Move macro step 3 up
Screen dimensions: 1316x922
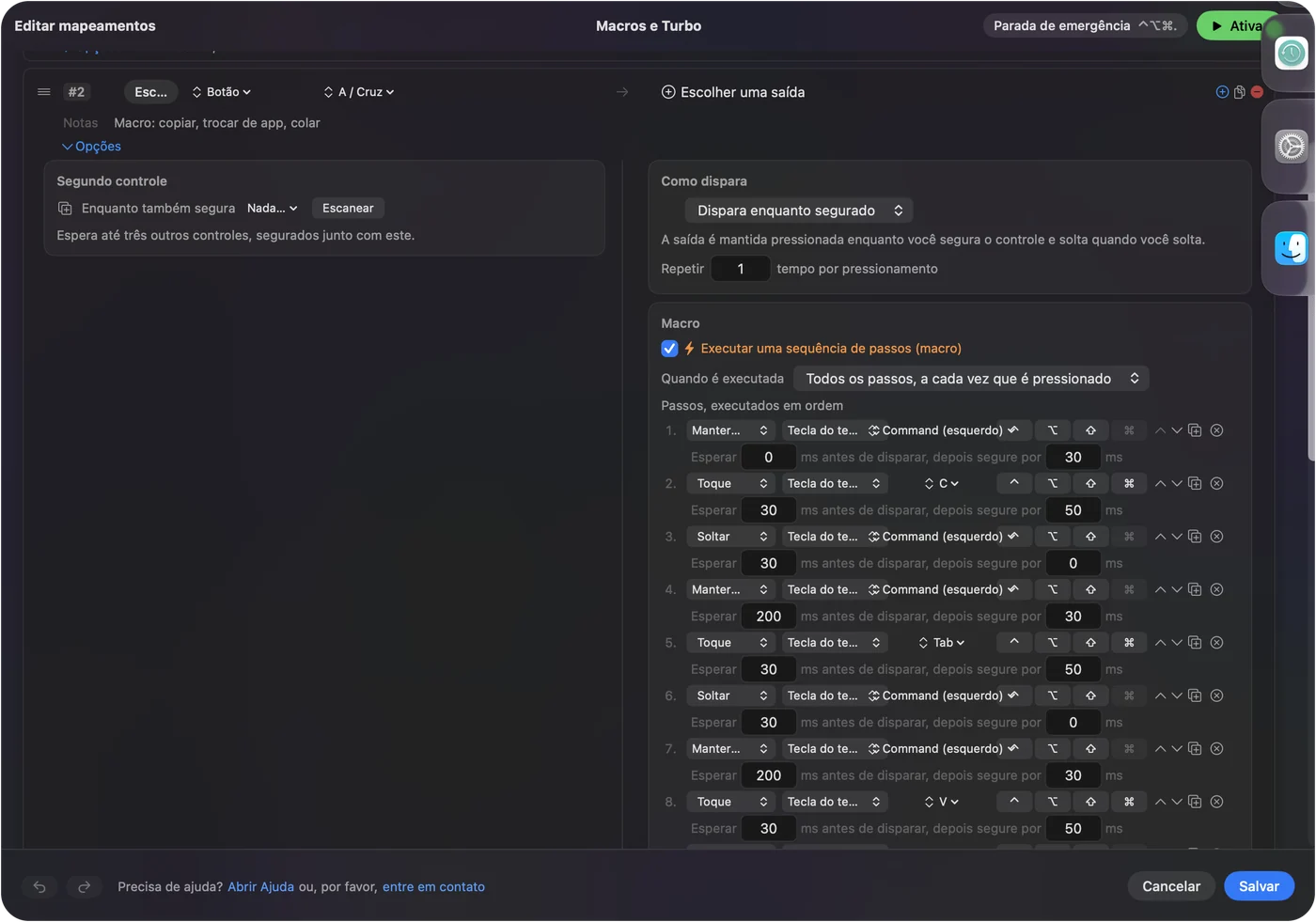pos(1160,537)
